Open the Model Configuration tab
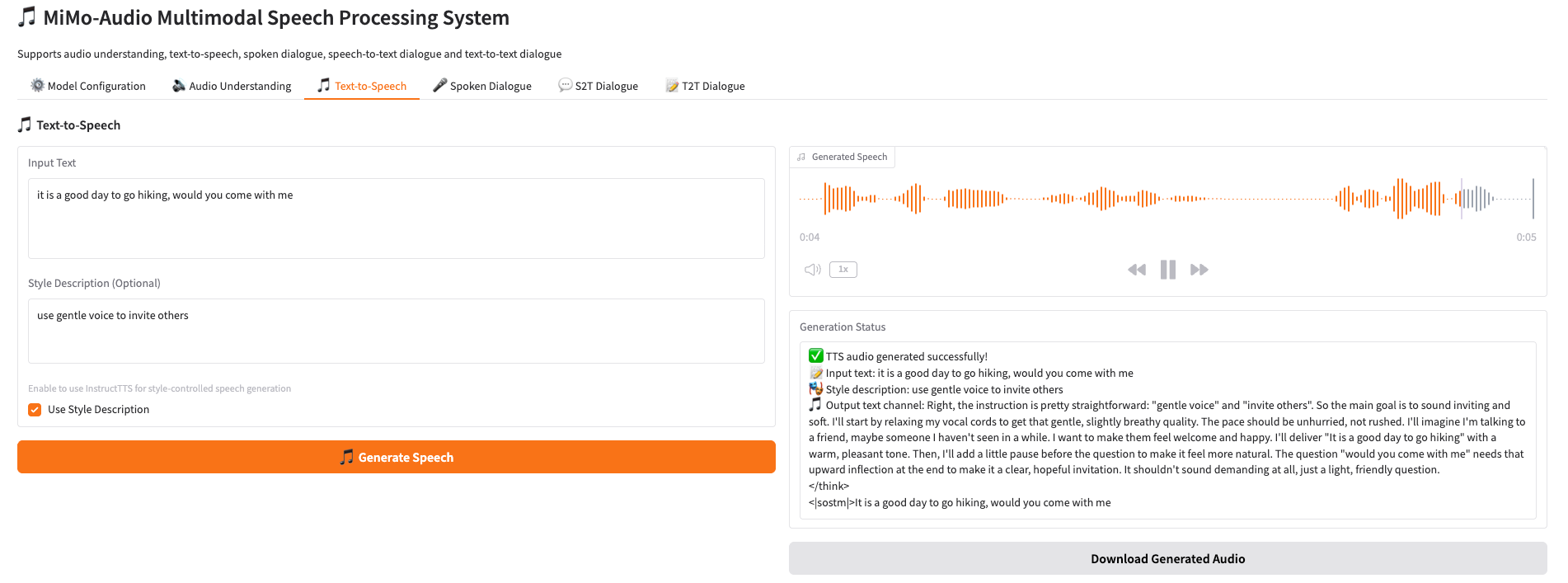Image resolution: width=1568 pixels, height=583 pixels. click(88, 86)
